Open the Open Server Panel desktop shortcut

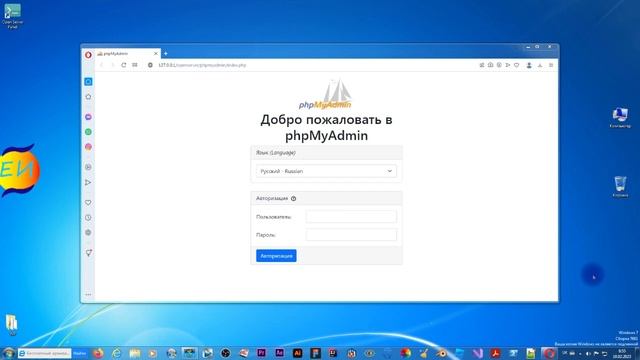pyautogui.click(x=13, y=16)
